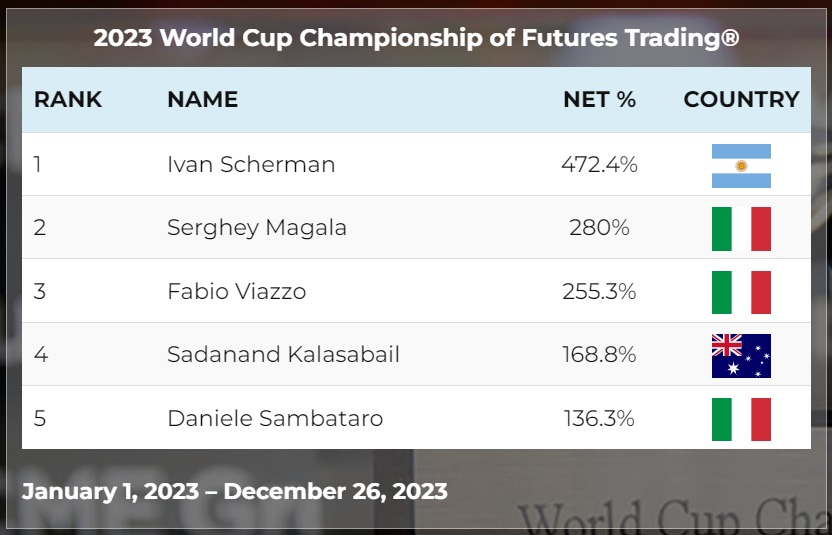The height and width of the screenshot is (535, 832).
Task: Select the name Serghey Magala
Action: click(x=257, y=228)
